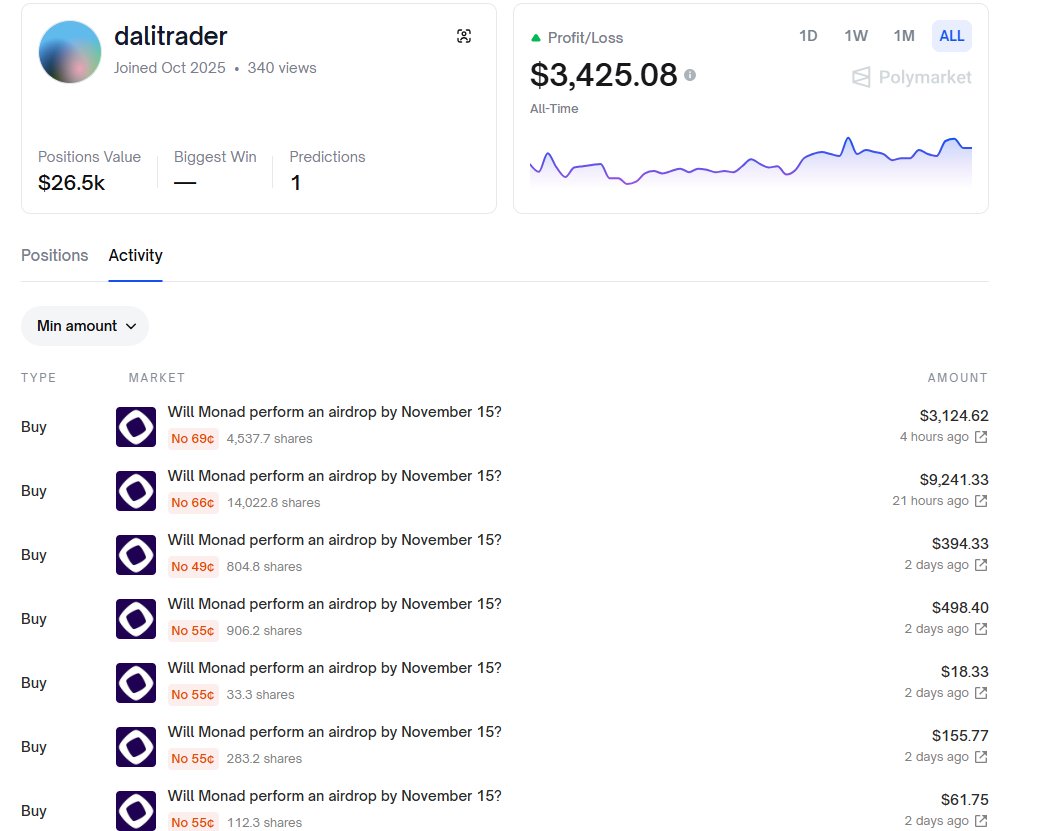This screenshot has height=831, width=1056.
Task: Click the $26.5k positions value
Action: click(71, 182)
